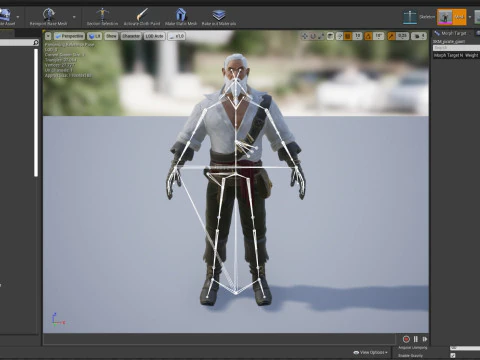480x360 pixels.
Task: Open the View Options menu
Action: [x=371, y=352]
